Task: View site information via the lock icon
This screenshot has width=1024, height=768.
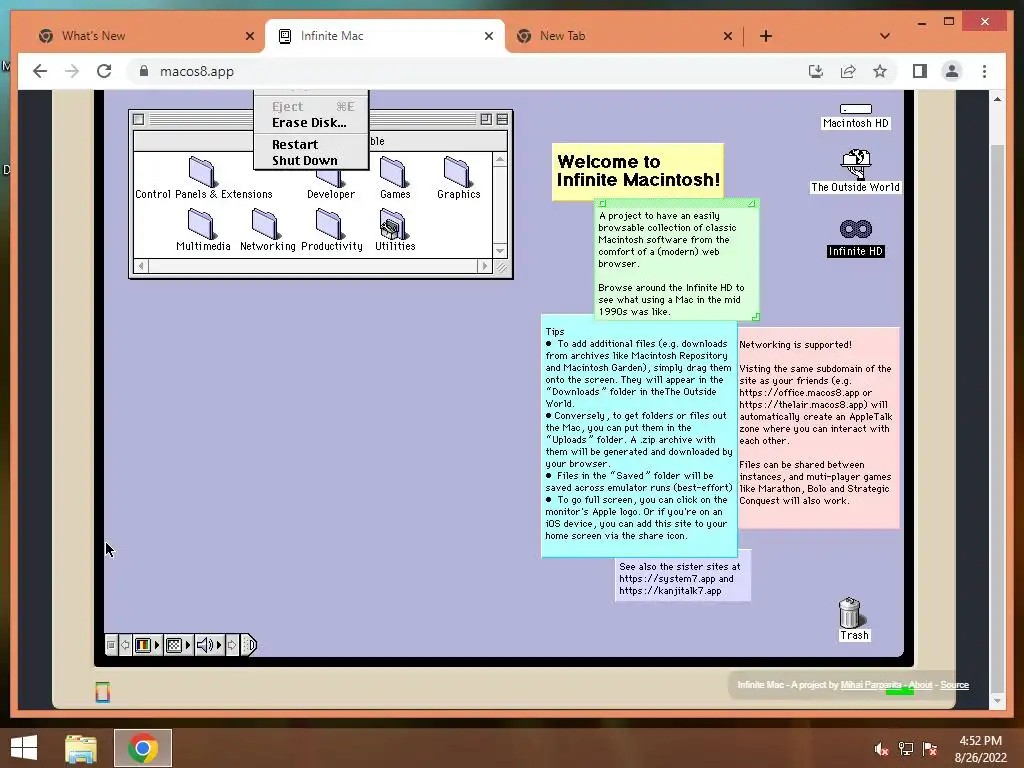Action: coord(144,71)
